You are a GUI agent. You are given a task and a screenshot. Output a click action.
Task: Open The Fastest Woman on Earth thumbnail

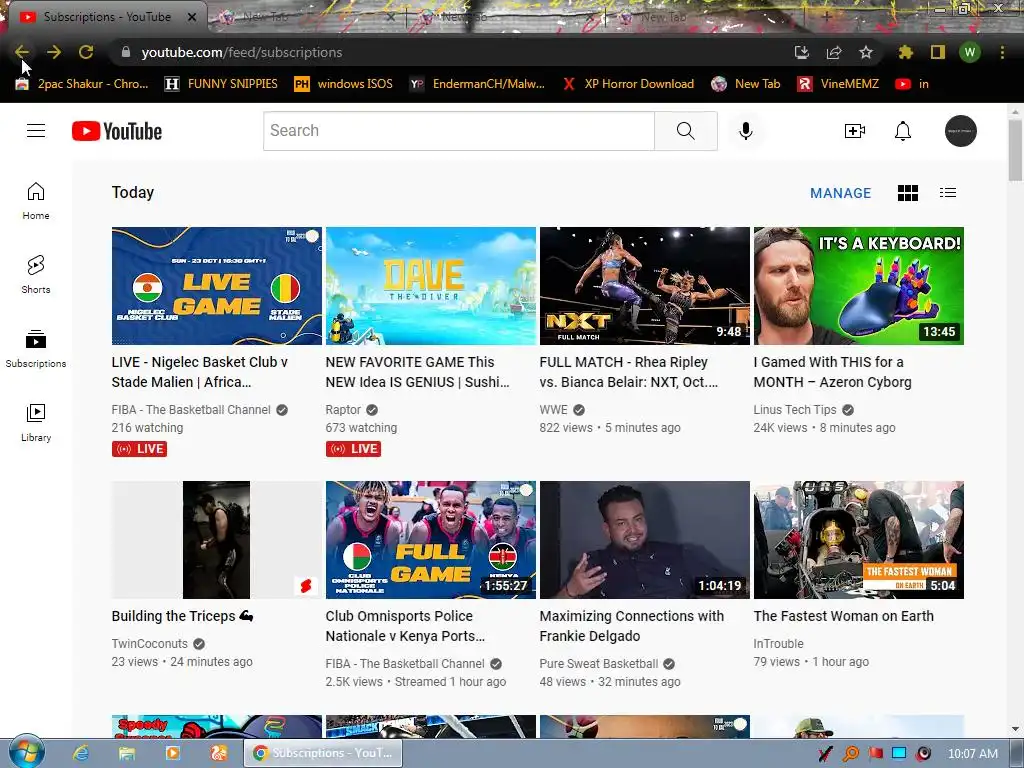coord(859,539)
